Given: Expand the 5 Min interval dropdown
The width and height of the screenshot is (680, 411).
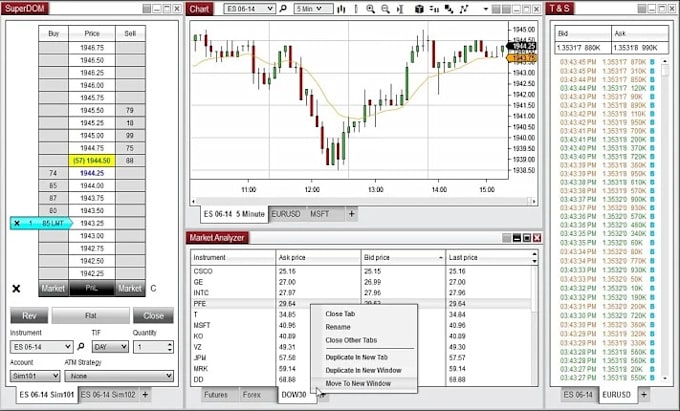Looking at the screenshot, I should (x=315, y=9).
